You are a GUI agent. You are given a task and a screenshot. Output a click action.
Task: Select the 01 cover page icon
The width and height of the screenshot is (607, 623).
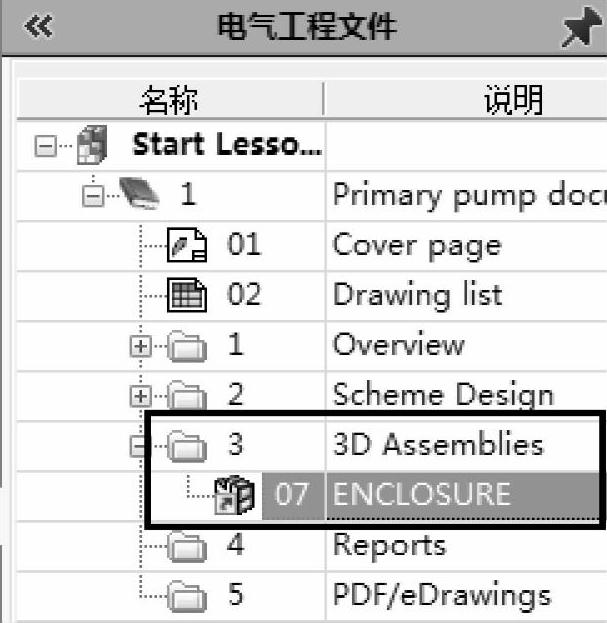click(x=186, y=245)
